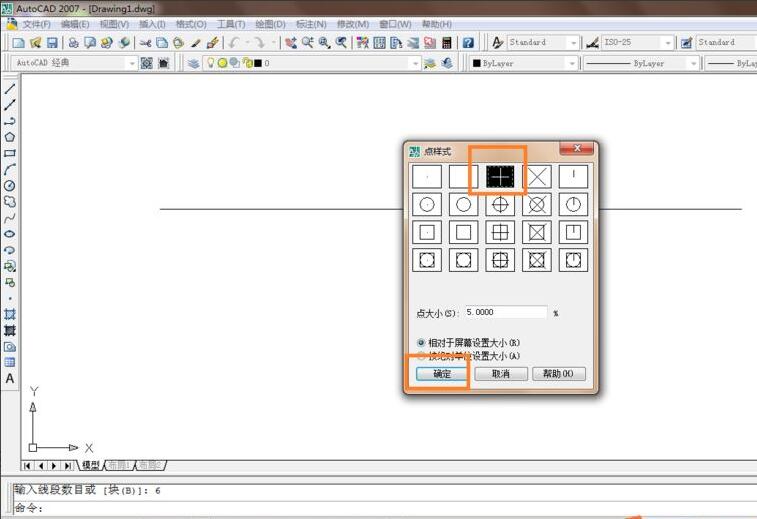Click the Undo arrow icon
The width and height of the screenshot is (757, 519).
234,43
